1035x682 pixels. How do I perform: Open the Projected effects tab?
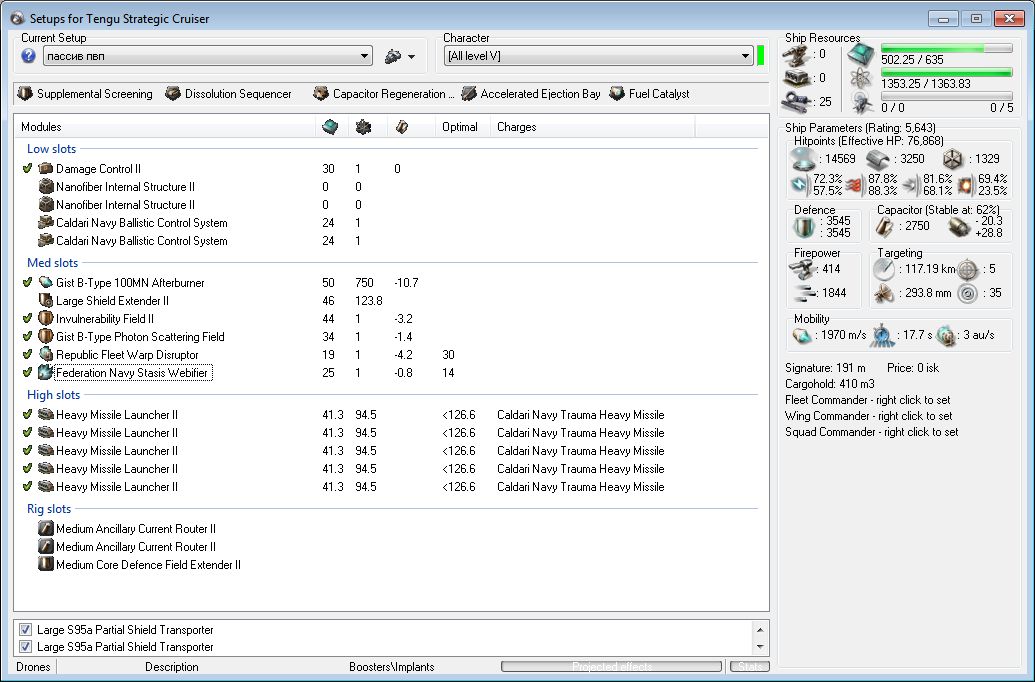click(x=611, y=666)
